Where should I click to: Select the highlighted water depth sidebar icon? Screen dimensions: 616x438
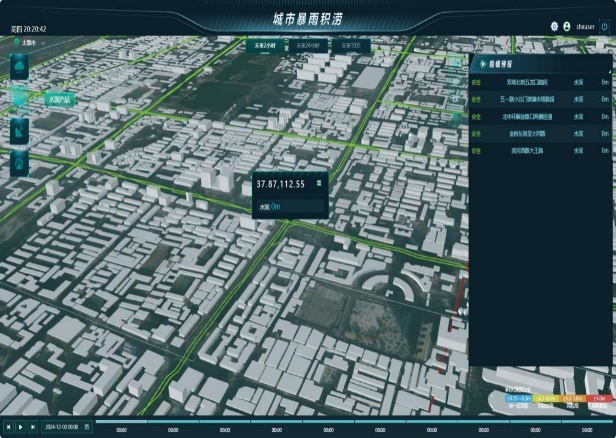[19, 98]
